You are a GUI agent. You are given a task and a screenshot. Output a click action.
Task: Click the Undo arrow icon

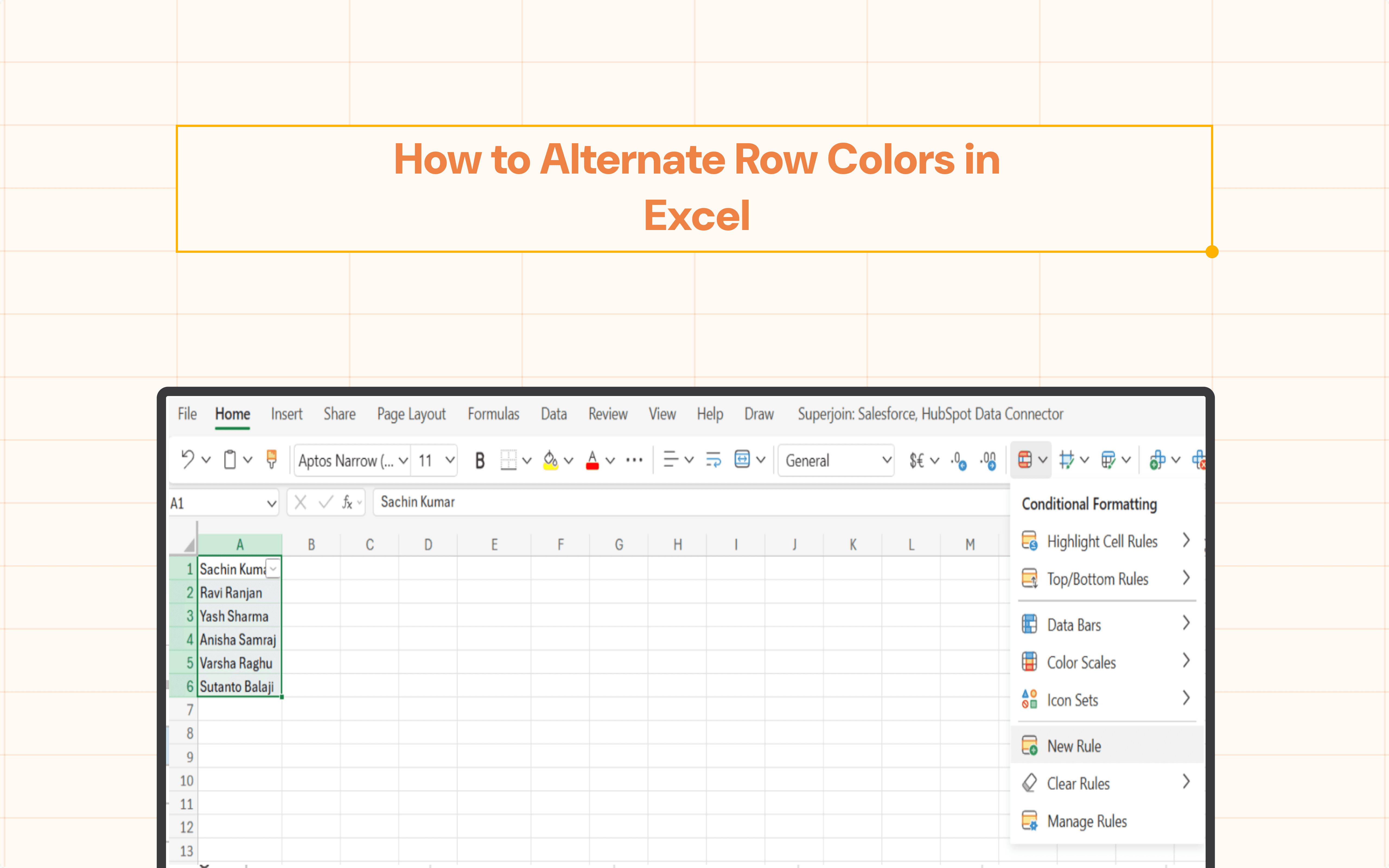point(188,460)
